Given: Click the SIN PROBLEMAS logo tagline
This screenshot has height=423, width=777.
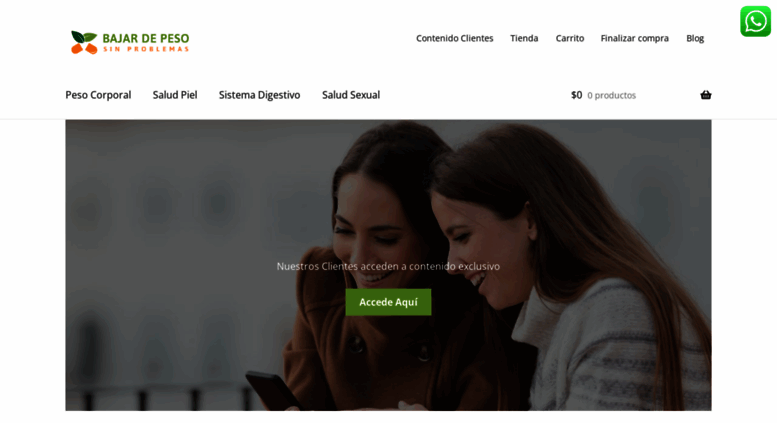Looking at the screenshot, I should [x=146, y=49].
